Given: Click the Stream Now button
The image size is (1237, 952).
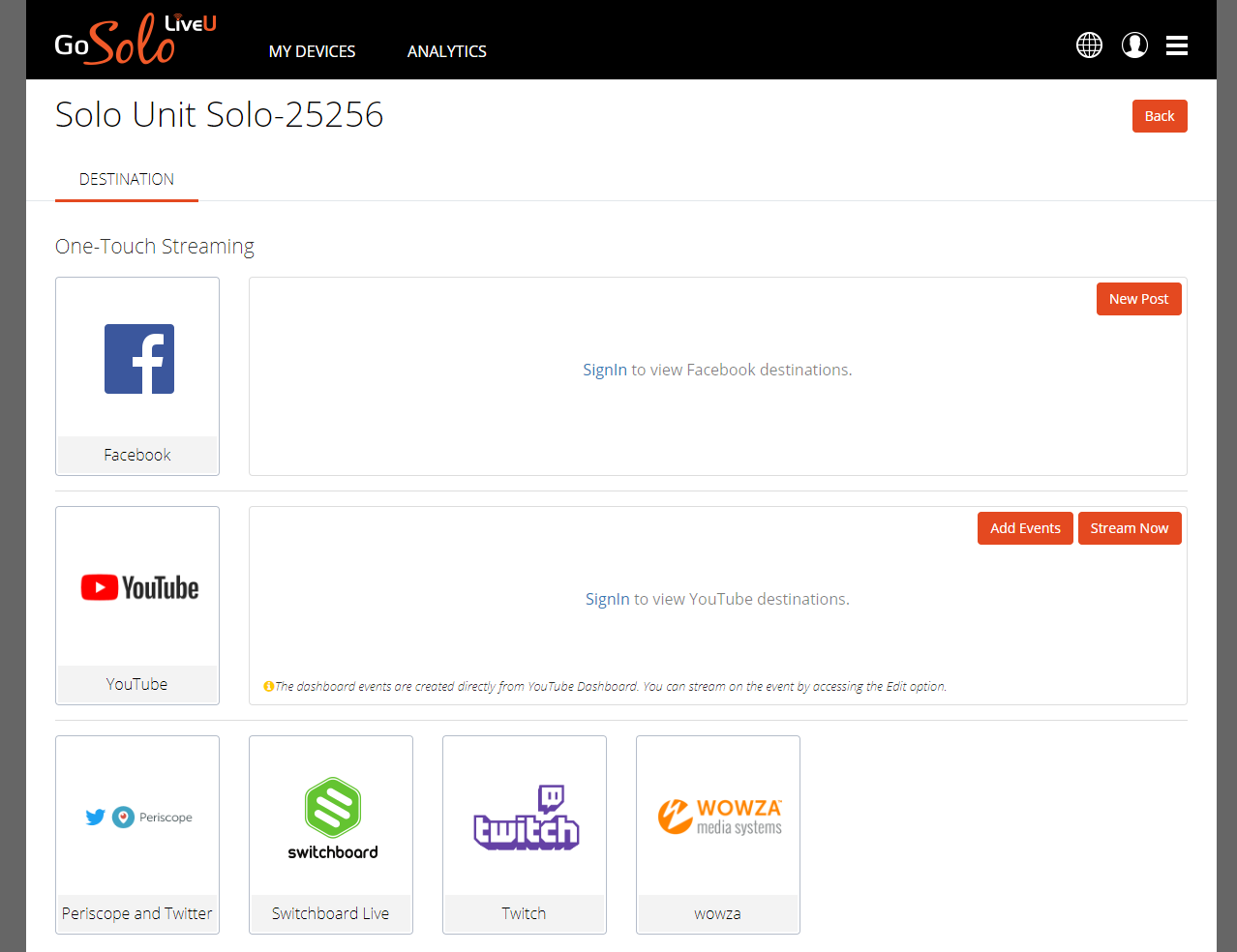Looking at the screenshot, I should click(x=1130, y=528).
